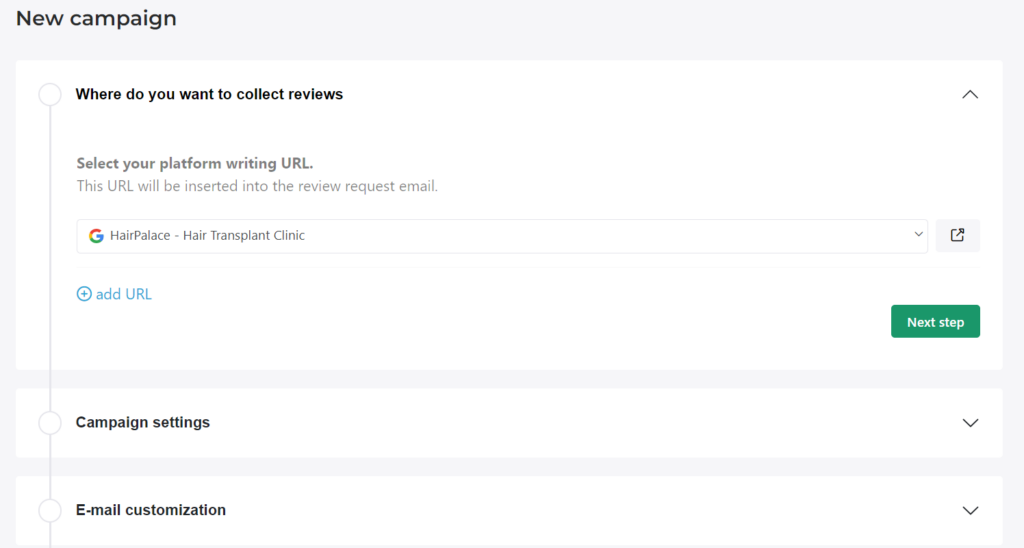Screen dimensions: 1024x548
Task: Open the Campaign settings heading
Action: pos(143,422)
